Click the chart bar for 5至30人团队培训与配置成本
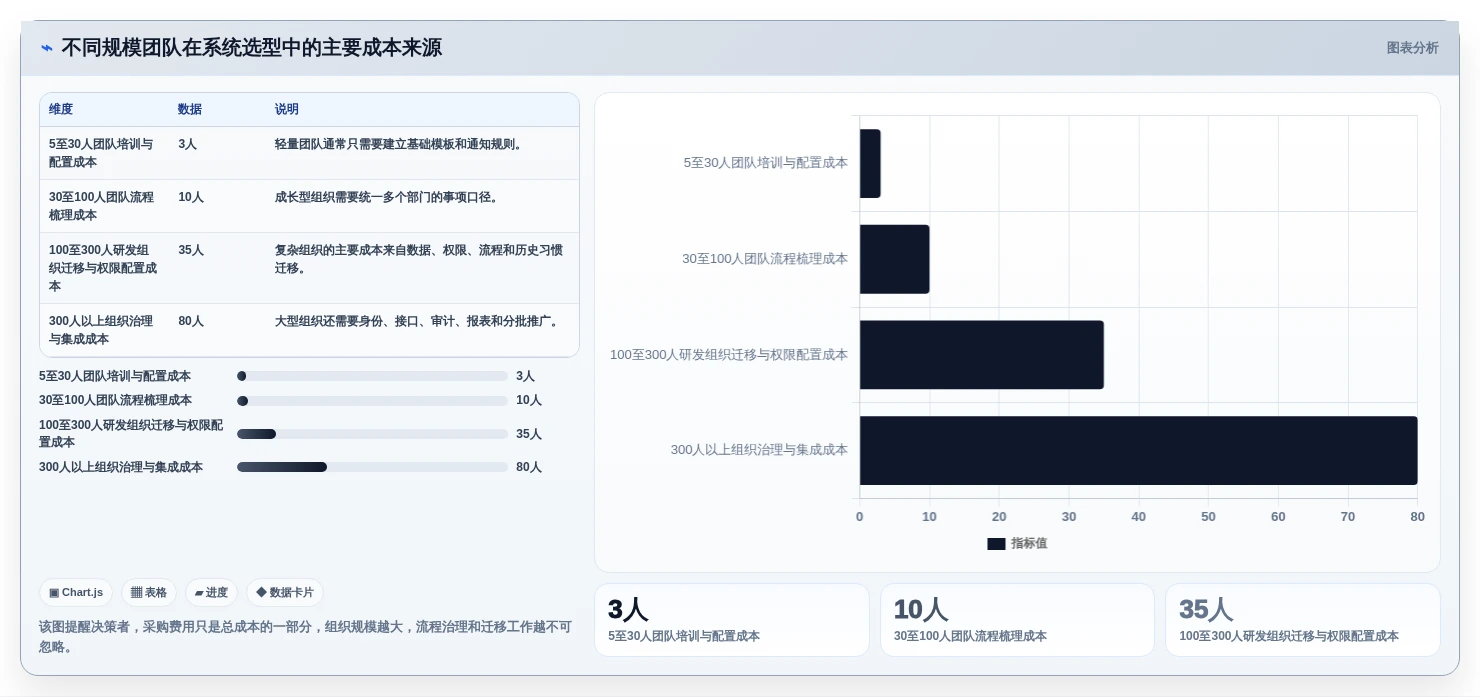The height and width of the screenshot is (697, 1480). pos(870,163)
